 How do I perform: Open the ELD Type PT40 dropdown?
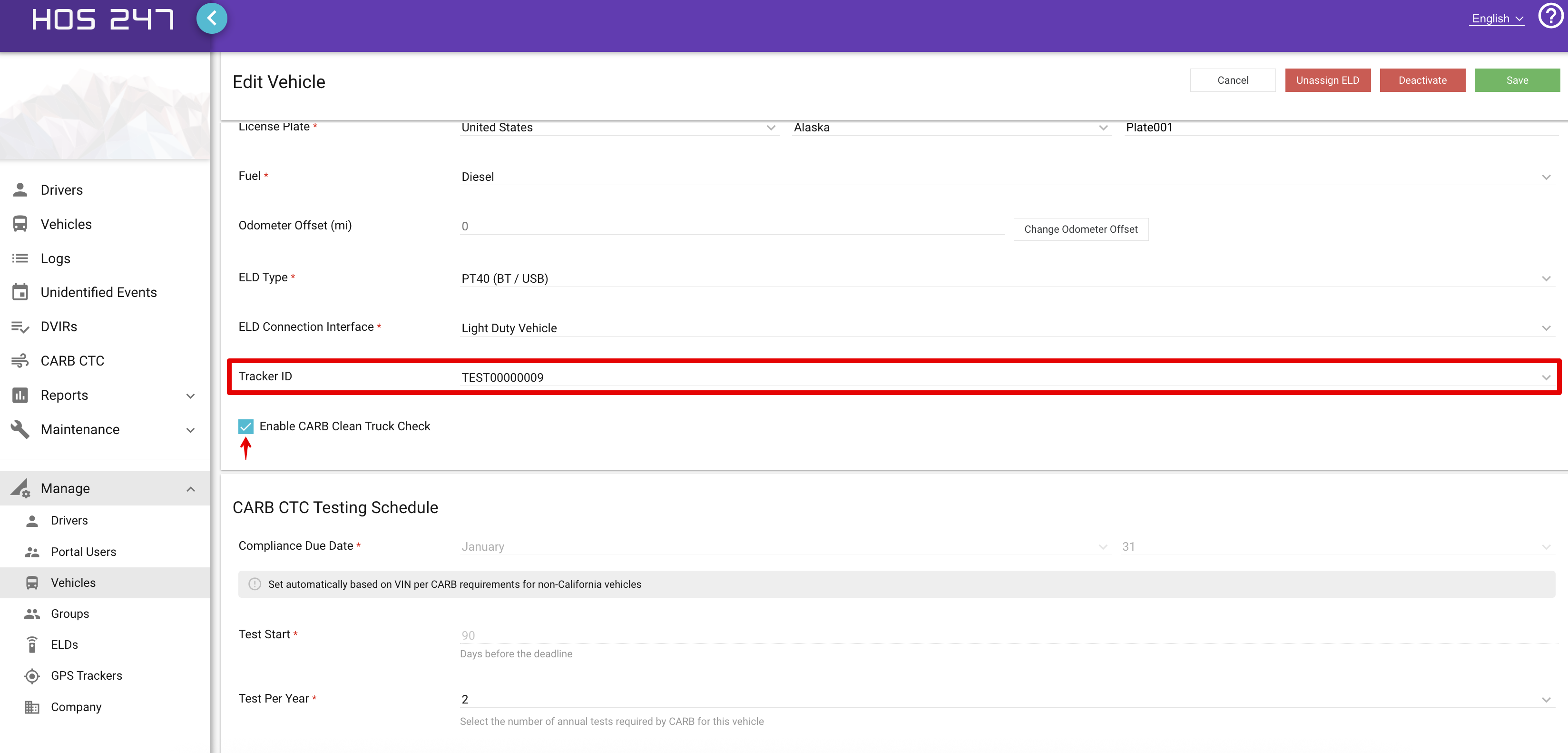[x=1008, y=278]
